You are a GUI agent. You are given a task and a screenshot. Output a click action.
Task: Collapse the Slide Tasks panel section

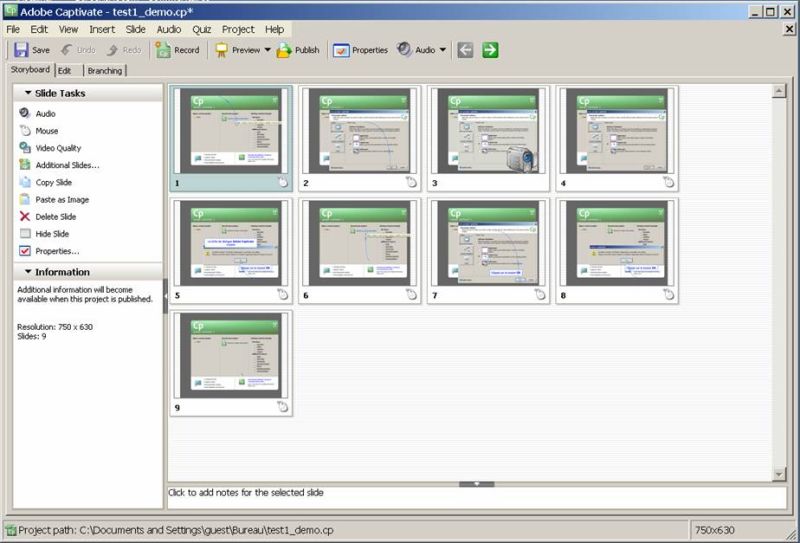(28, 93)
